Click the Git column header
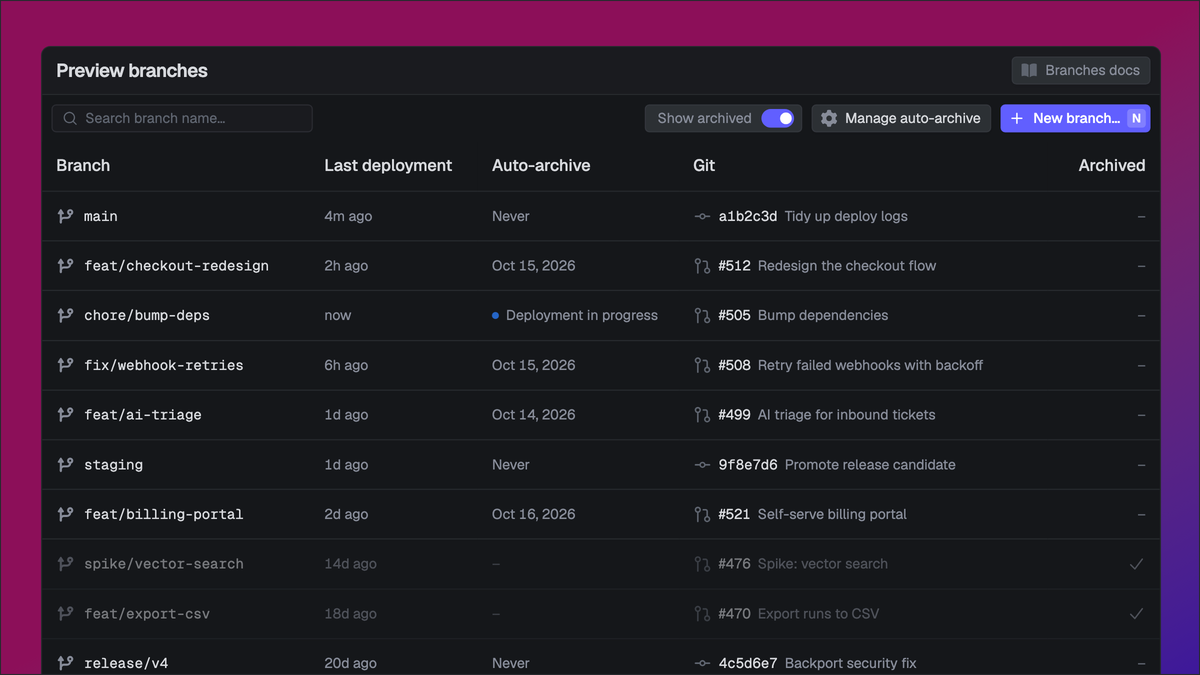The image size is (1200, 675). click(x=704, y=165)
